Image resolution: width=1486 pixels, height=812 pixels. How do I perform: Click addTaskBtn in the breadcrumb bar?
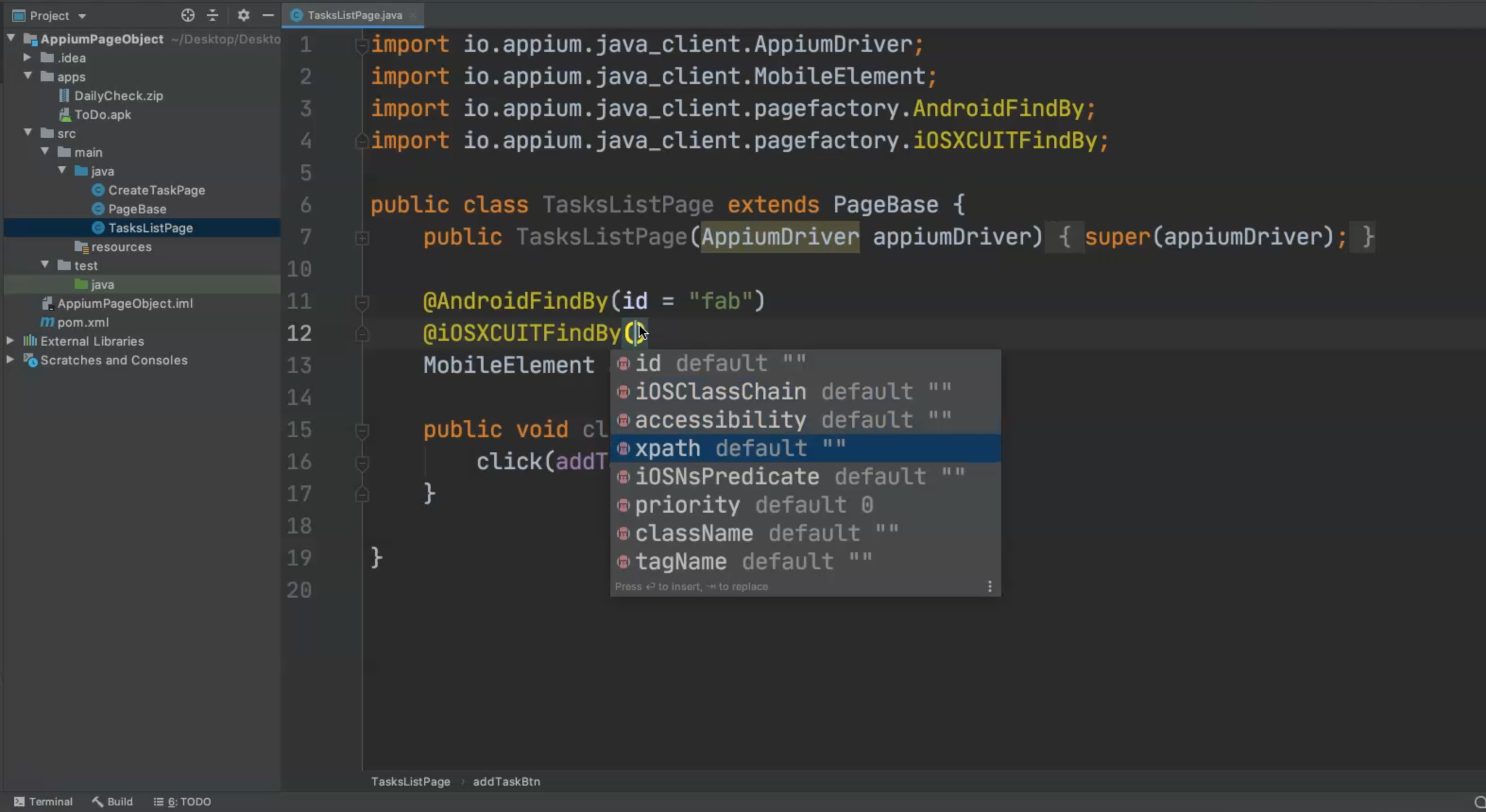pyautogui.click(x=506, y=781)
